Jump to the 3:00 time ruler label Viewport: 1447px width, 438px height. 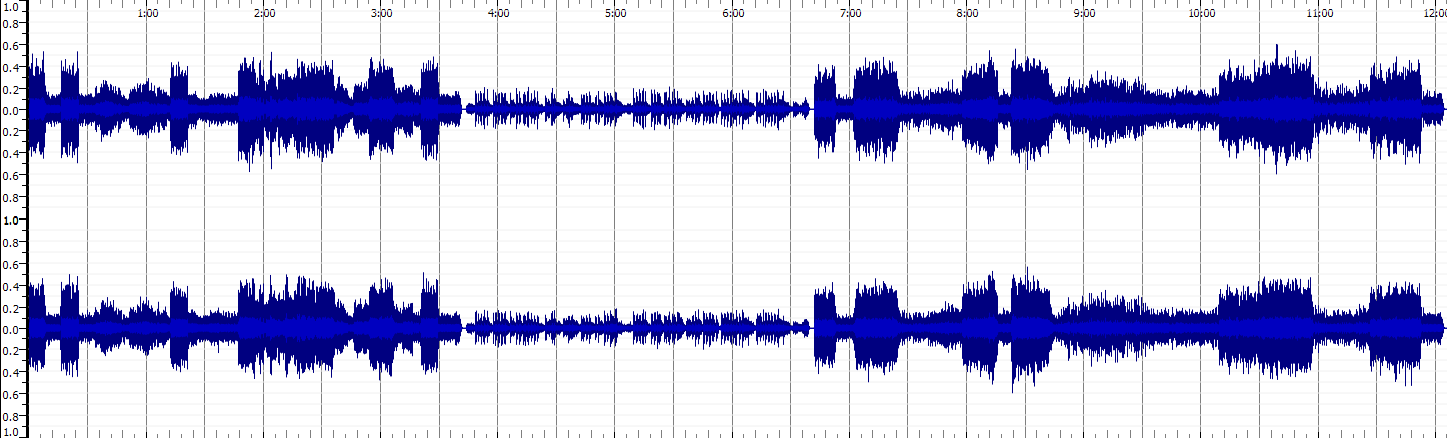(381, 14)
